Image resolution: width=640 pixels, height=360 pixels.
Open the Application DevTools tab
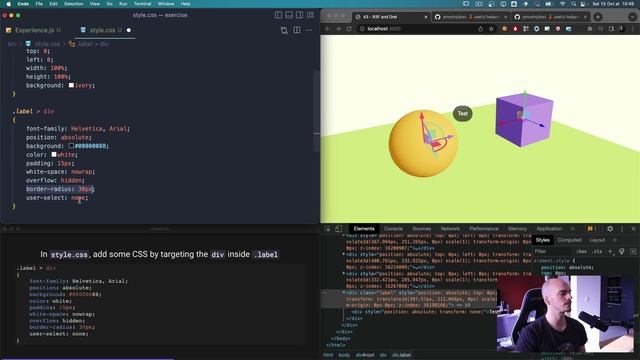(x=549, y=229)
